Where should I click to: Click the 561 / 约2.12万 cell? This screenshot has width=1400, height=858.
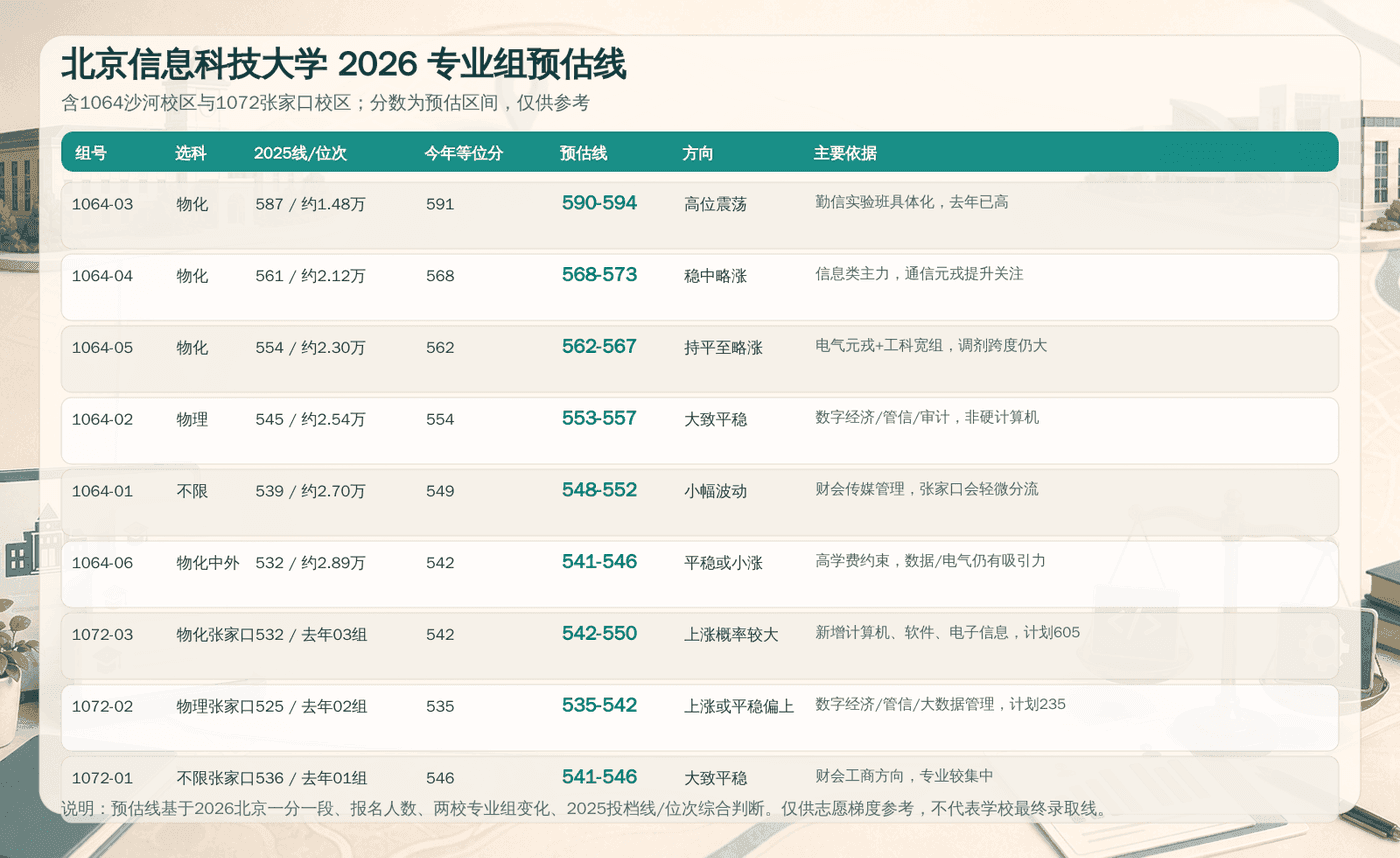point(310,276)
